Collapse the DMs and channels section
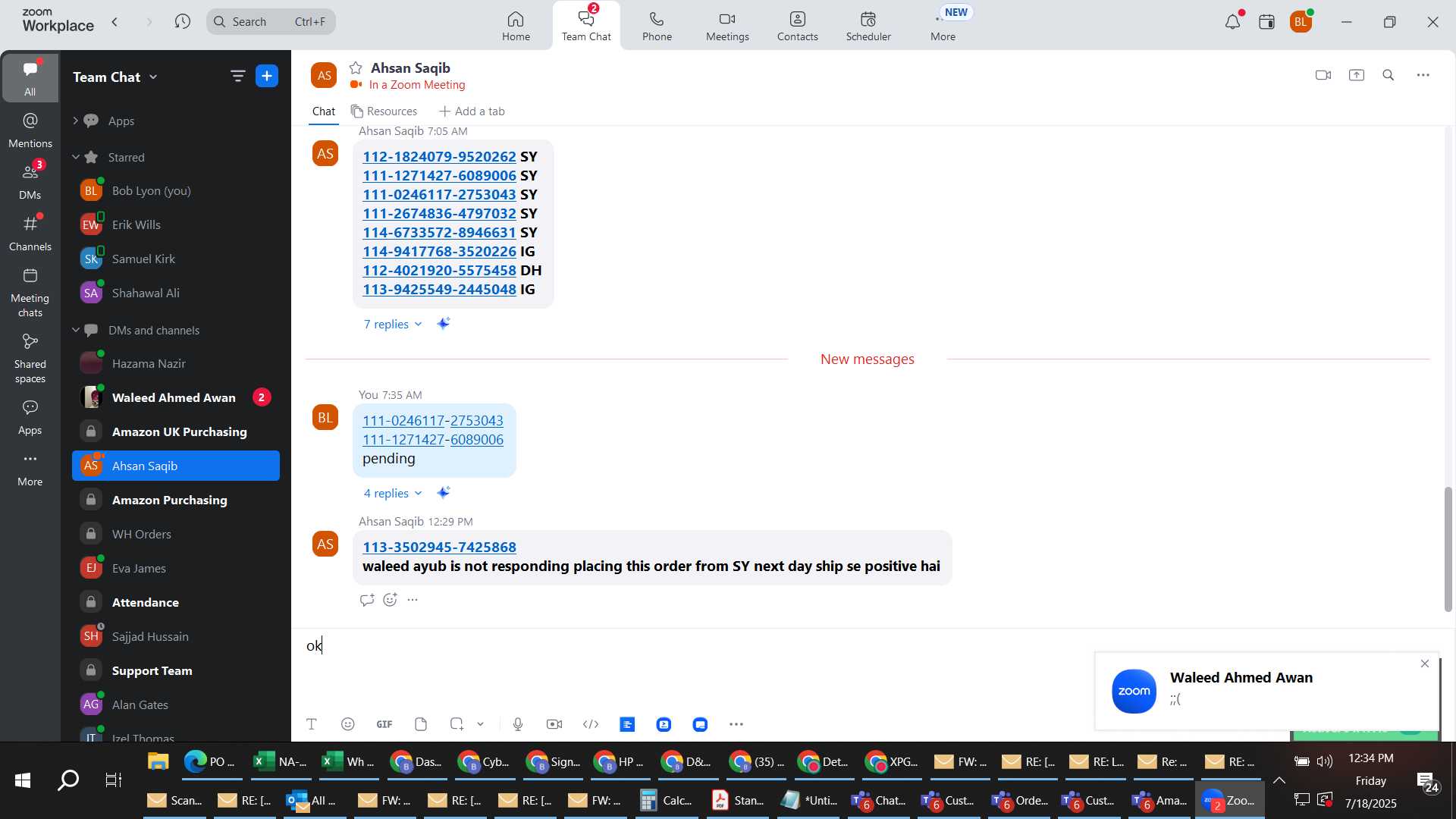The height and width of the screenshot is (819, 1456). (x=75, y=330)
